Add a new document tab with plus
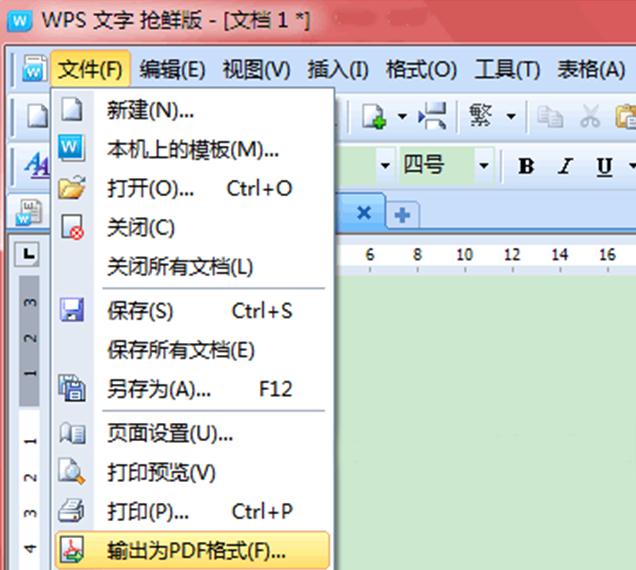Screen dimensions: 636x570 402,215
